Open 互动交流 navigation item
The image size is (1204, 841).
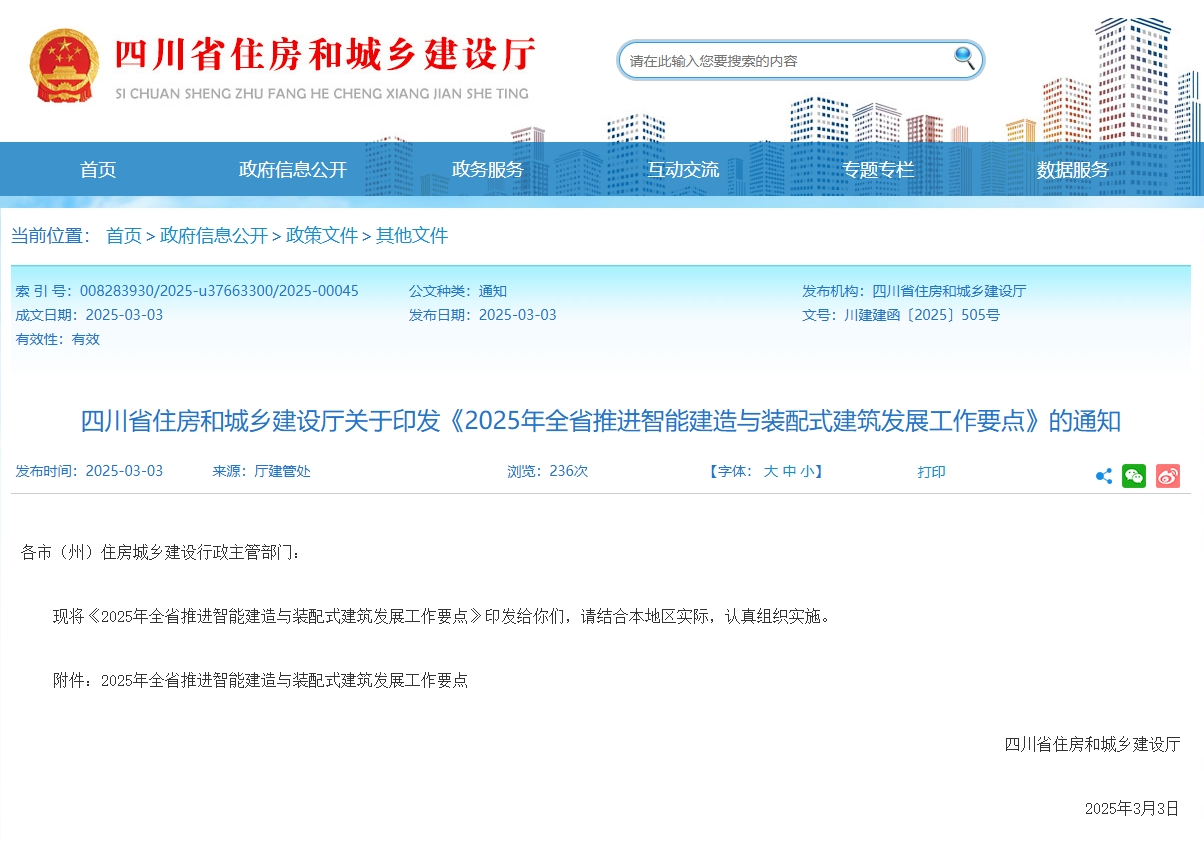pos(683,170)
